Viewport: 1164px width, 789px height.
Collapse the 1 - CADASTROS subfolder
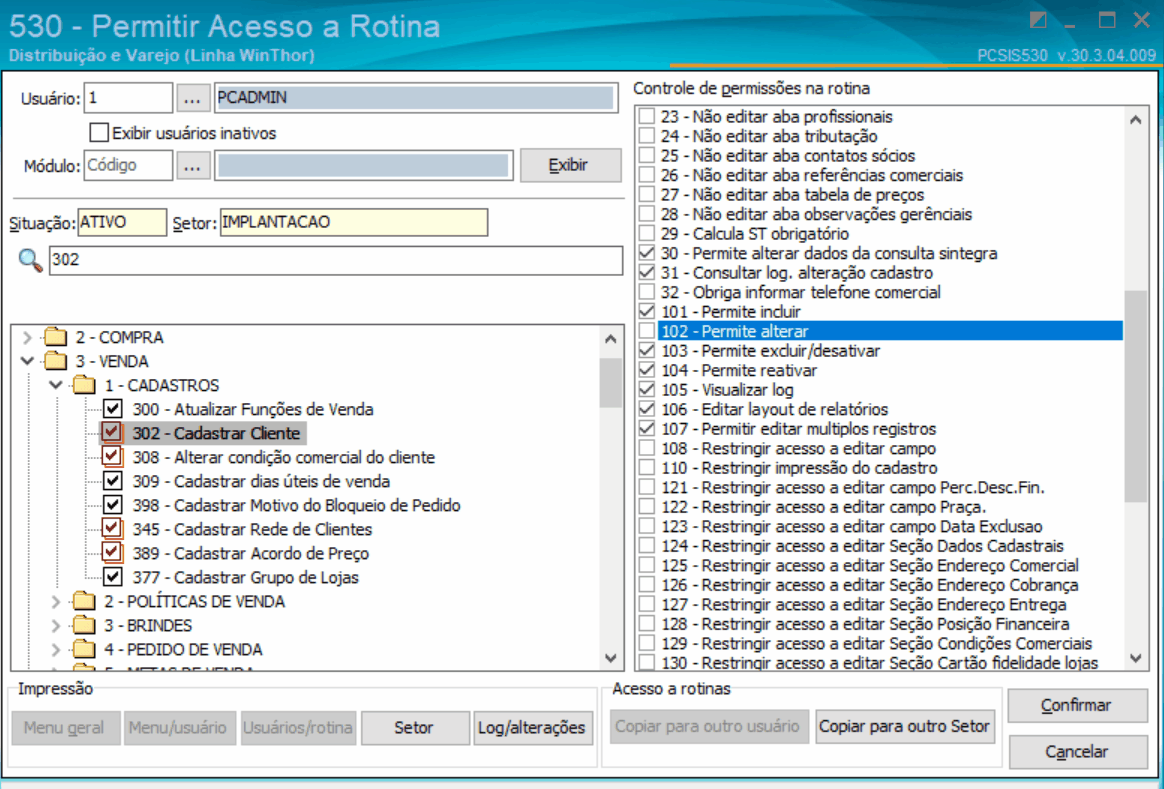click(x=56, y=385)
